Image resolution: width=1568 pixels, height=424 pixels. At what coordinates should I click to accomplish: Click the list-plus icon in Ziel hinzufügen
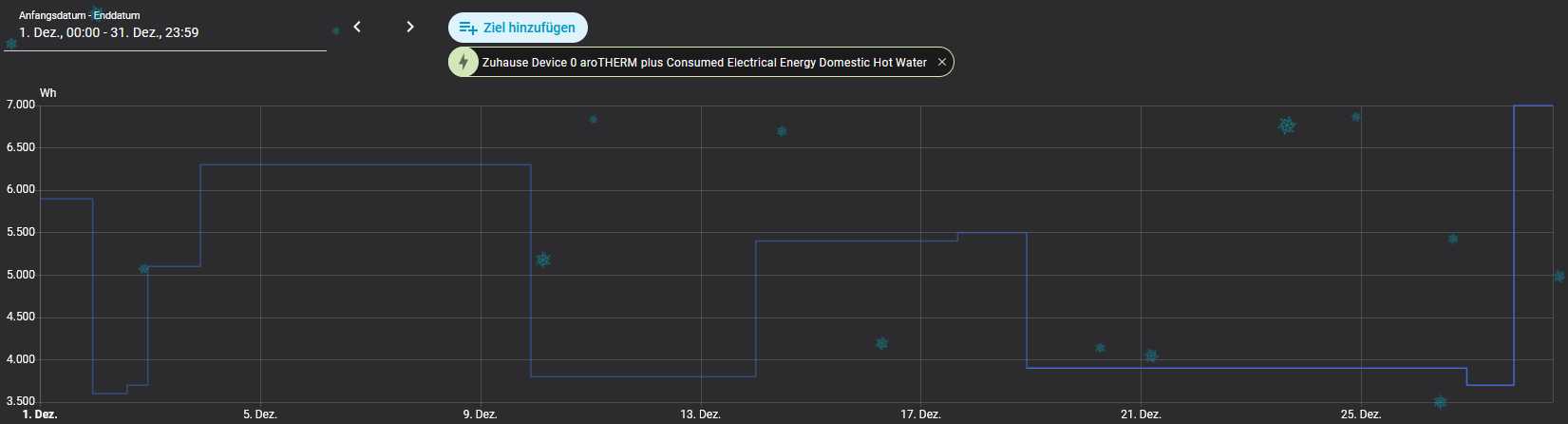click(x=467, y=28)
